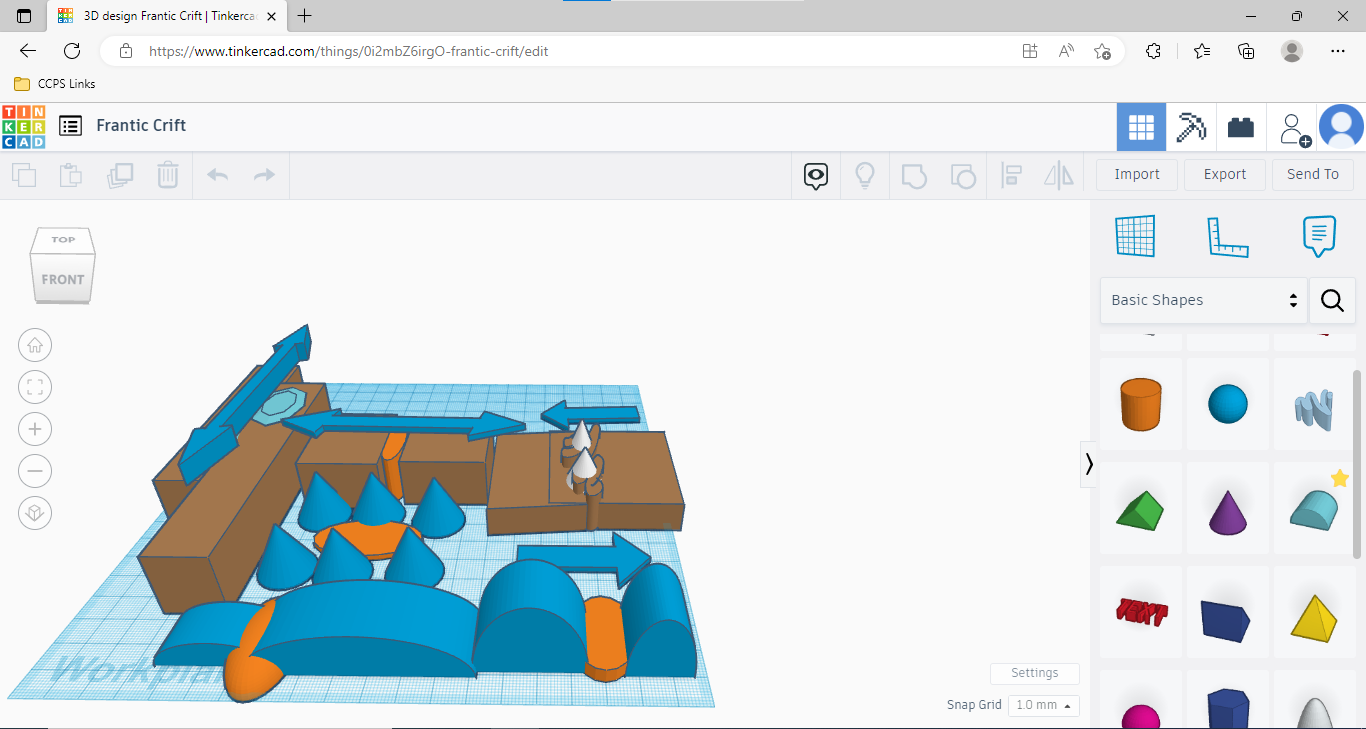1366x729 pixels.
Task: Select the magenta Half Sphere shape
Action: (1141, 700)
